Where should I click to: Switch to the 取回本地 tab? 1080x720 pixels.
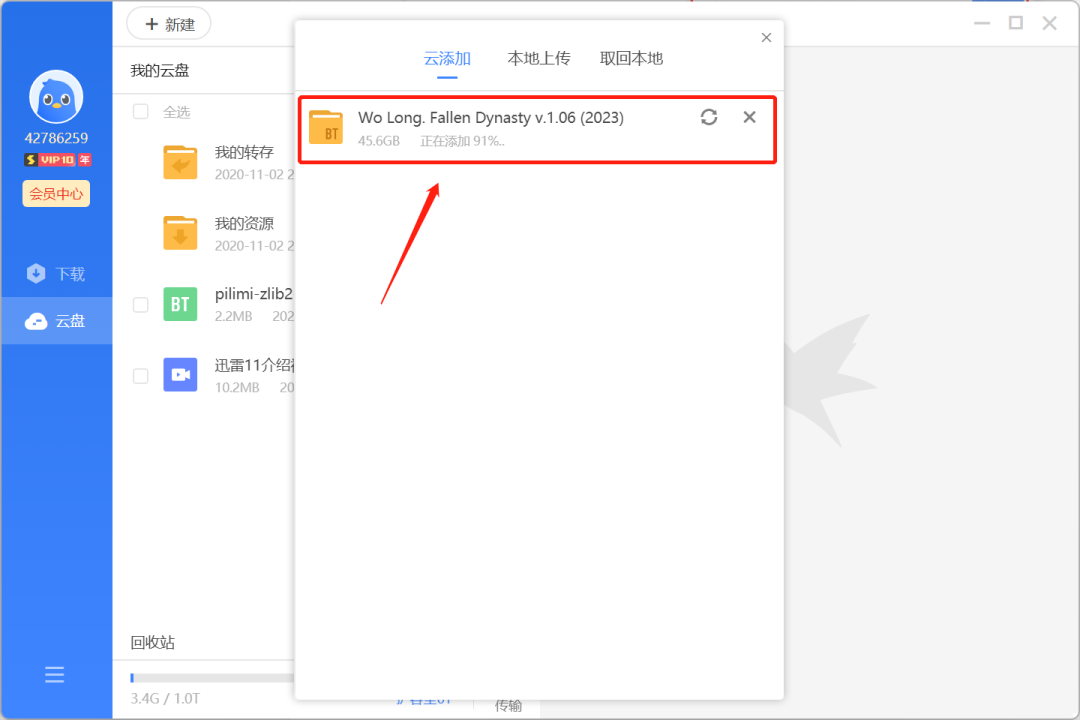pos(631,59)
